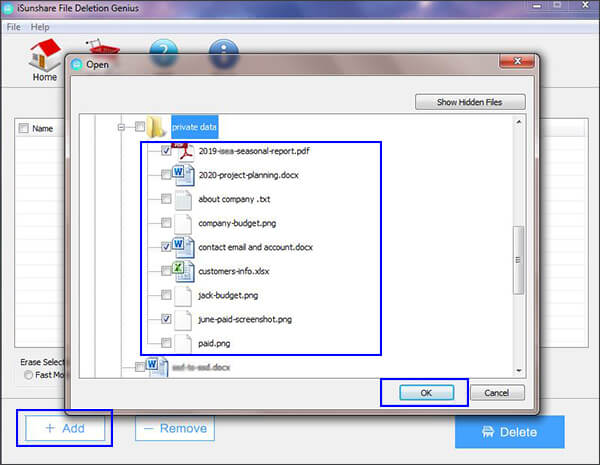Click Word icon of 2020-project-planning.docx

tap(183, 175)
